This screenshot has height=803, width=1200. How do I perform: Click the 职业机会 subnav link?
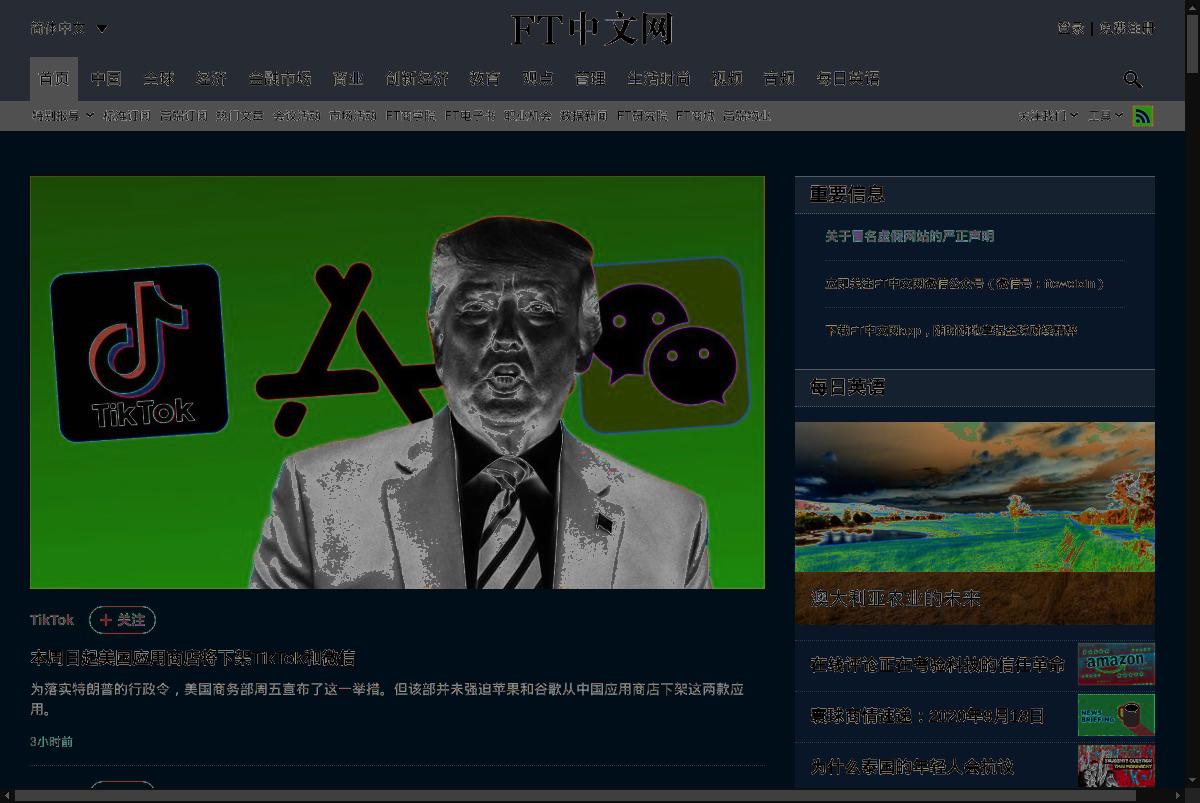pos(528,116)
